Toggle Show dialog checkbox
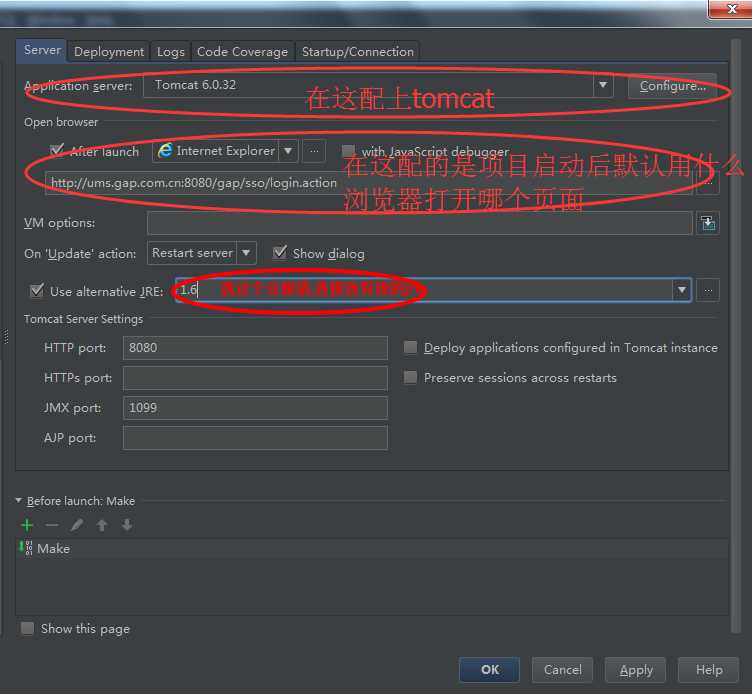 (x=280, y=252)
